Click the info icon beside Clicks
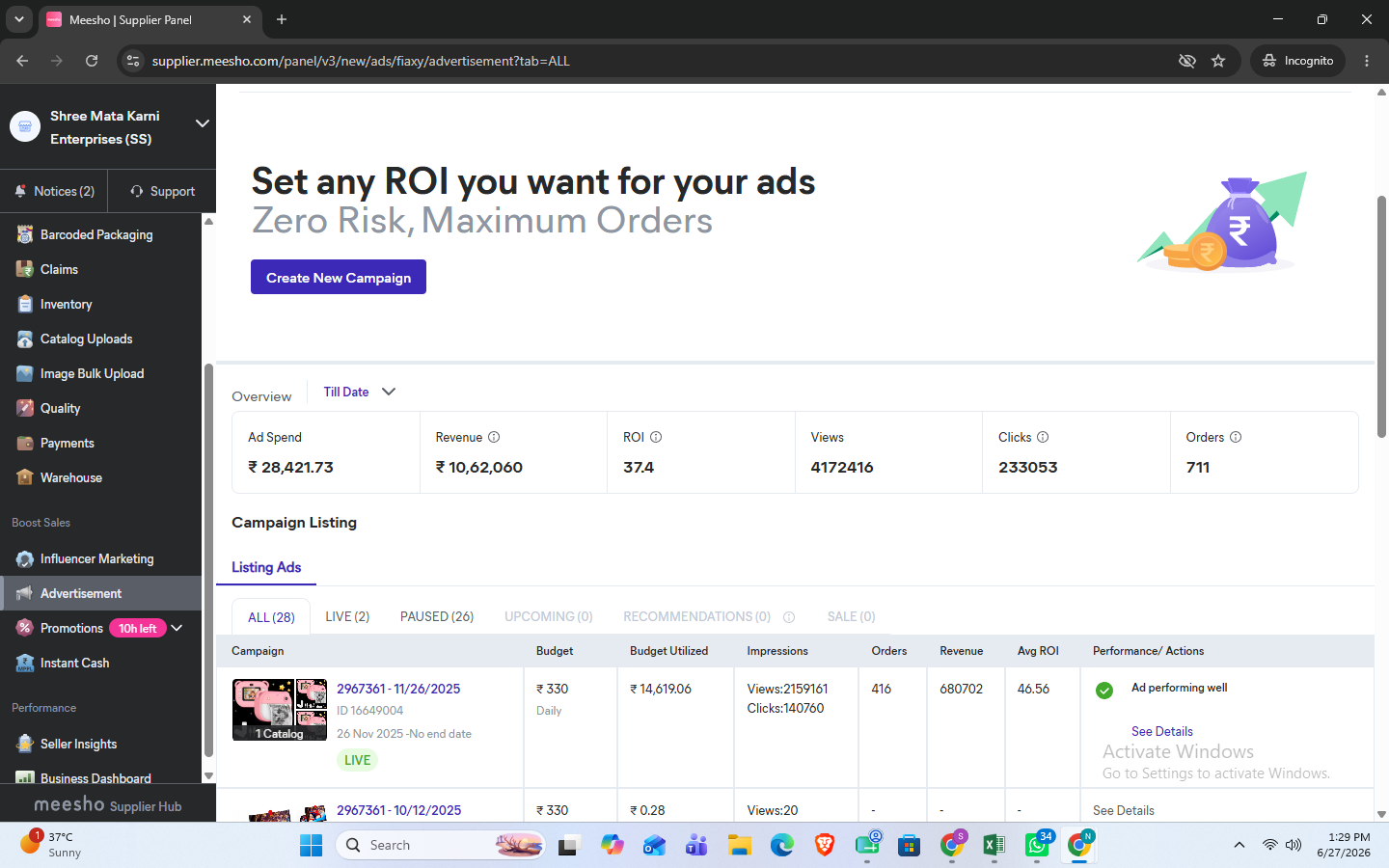Image resolution: width=1389 pixels, height=868 pixels. (1043, 437)
